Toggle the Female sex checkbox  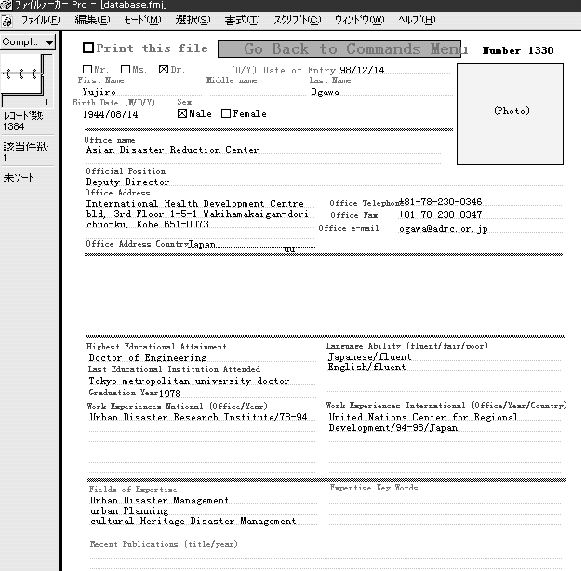click(x=226, y=113)
